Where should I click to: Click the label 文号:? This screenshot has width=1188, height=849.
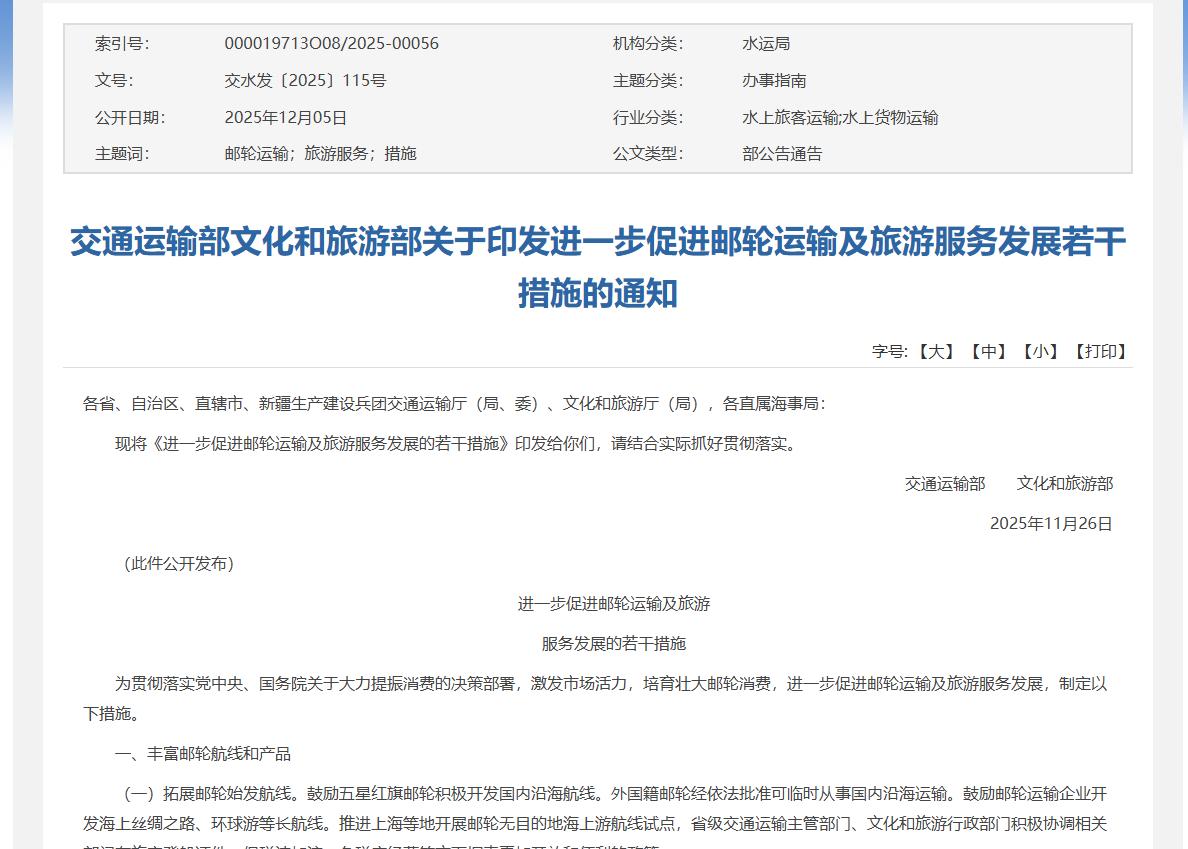click(x=114, y=80)
